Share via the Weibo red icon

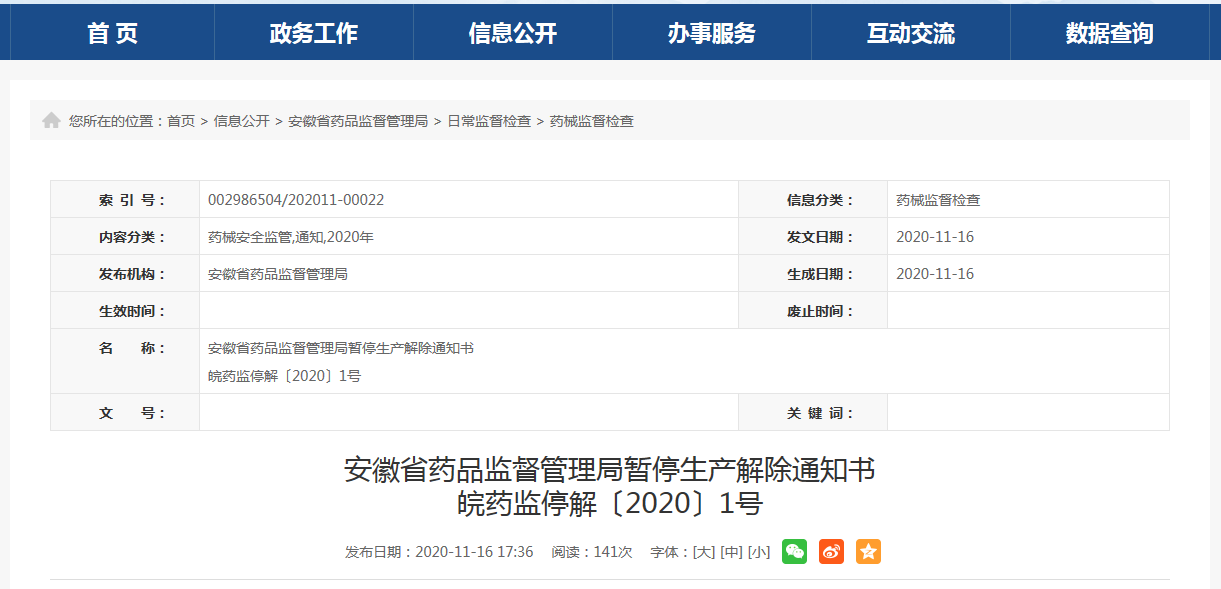click(831, 551)
